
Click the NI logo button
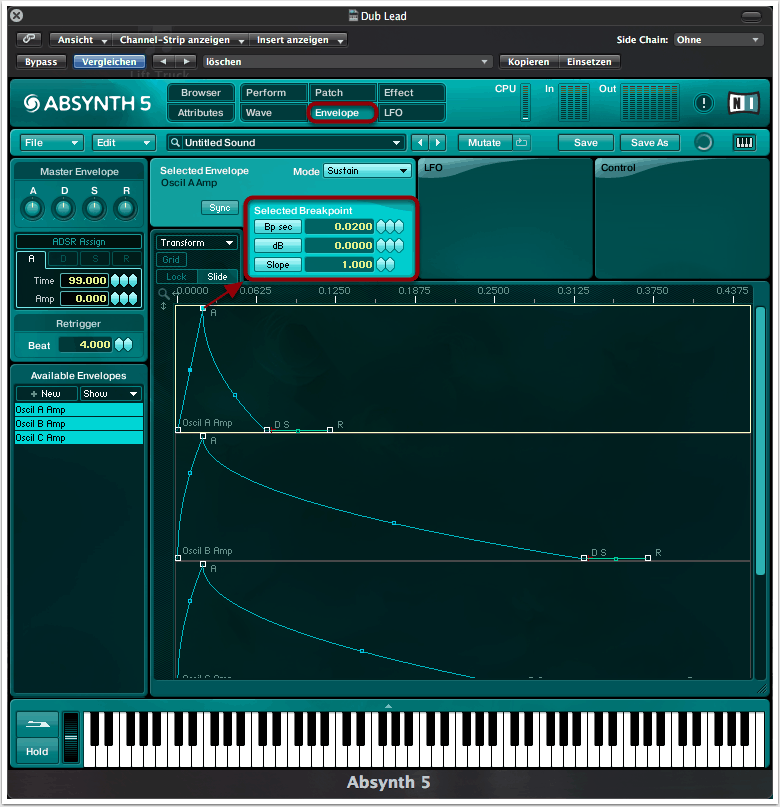(743, 103)
